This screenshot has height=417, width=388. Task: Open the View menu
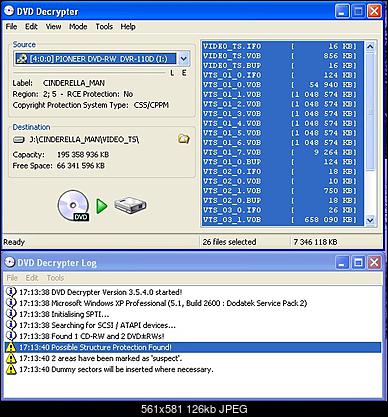53,27
